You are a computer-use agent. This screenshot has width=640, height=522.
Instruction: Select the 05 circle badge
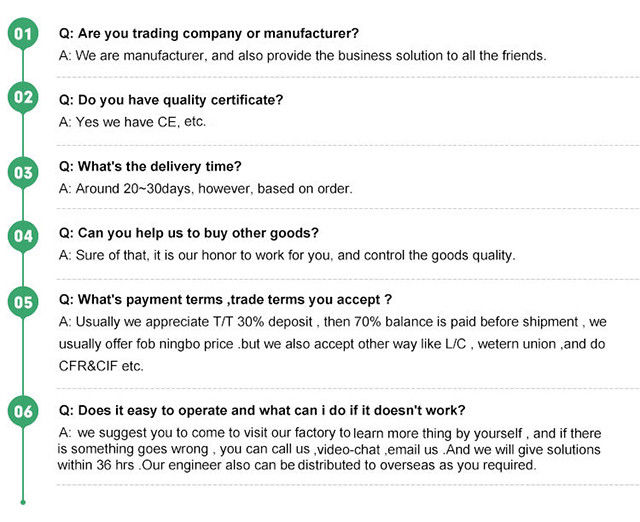(x=22, y=301)
